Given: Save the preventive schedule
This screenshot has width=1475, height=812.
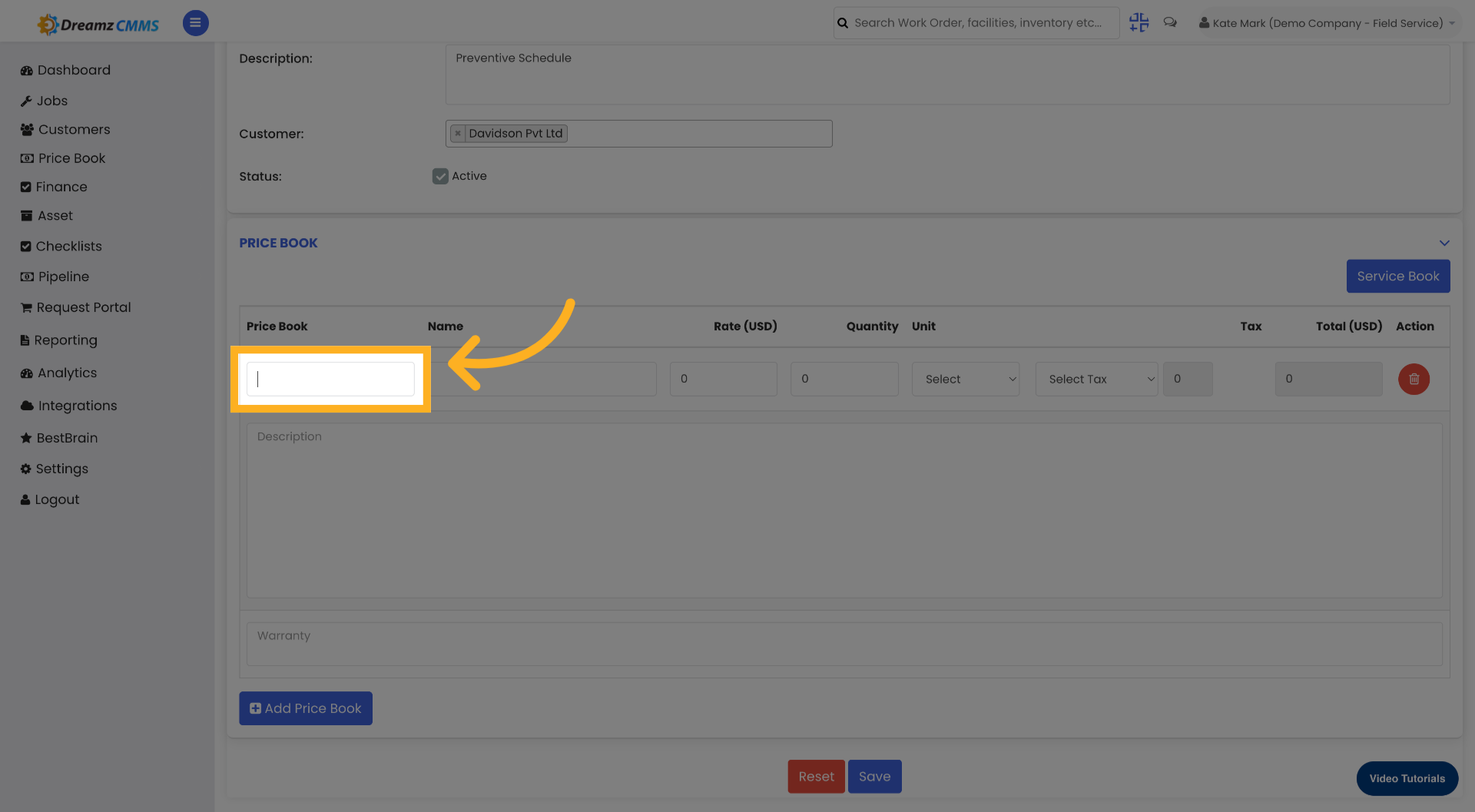Looking at the screenshot, I should [x=874, y=777].
